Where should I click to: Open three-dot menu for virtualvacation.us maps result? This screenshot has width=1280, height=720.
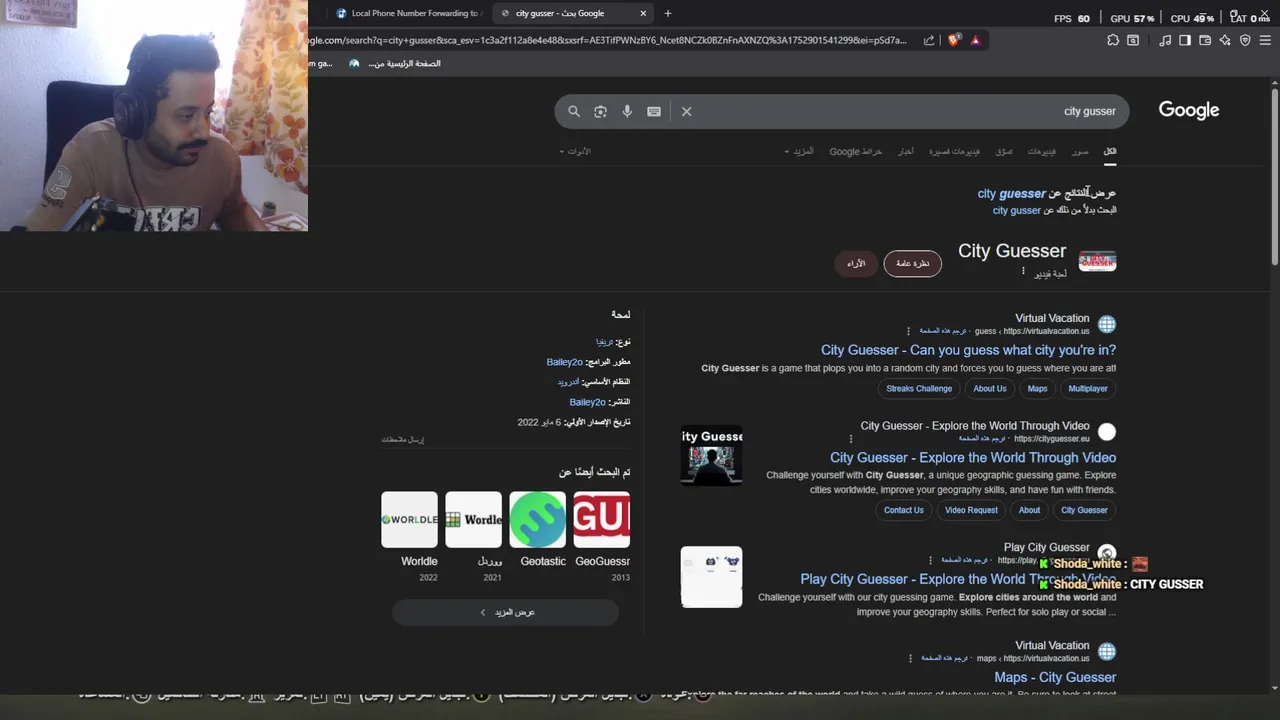[x=910, y=658]
